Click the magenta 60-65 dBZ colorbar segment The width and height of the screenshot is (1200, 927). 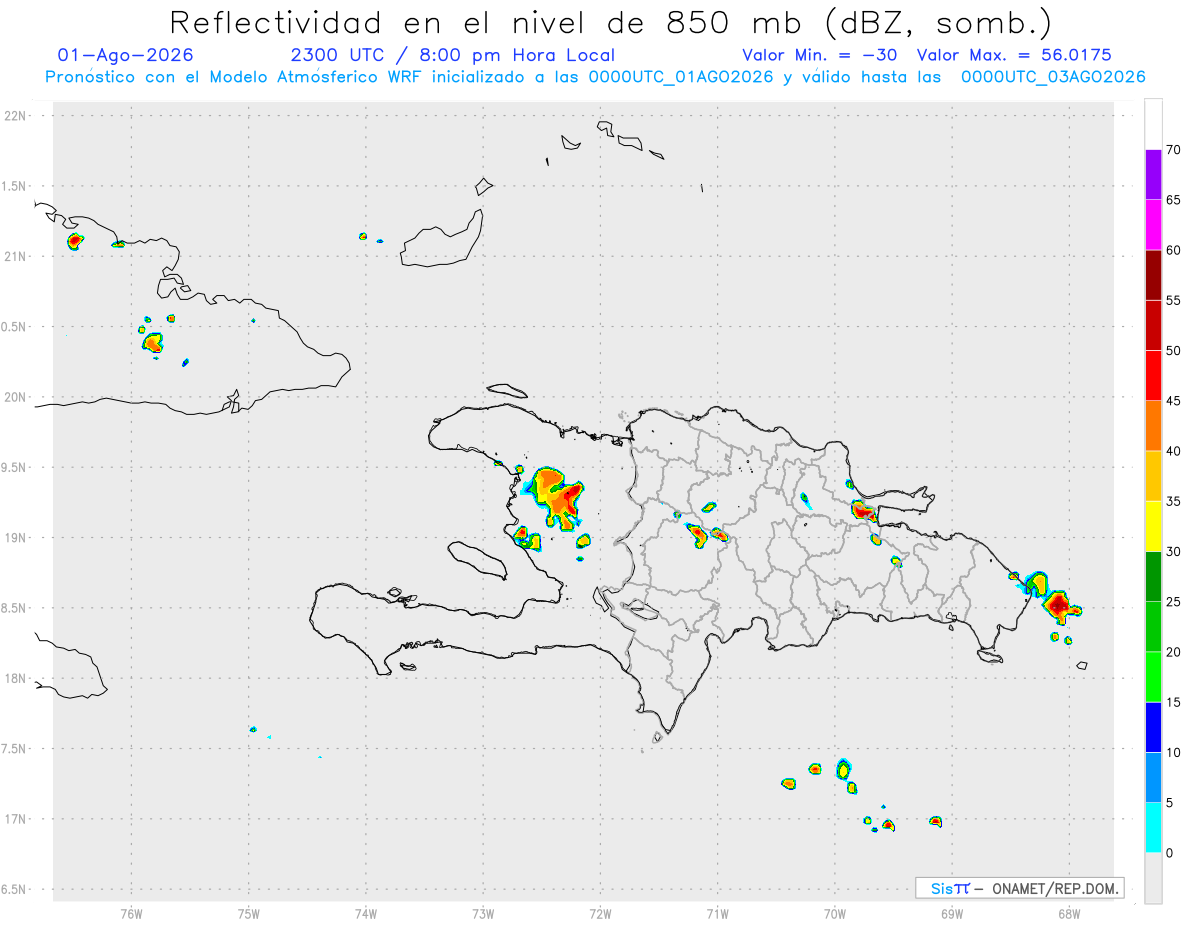pos(1153,225)
